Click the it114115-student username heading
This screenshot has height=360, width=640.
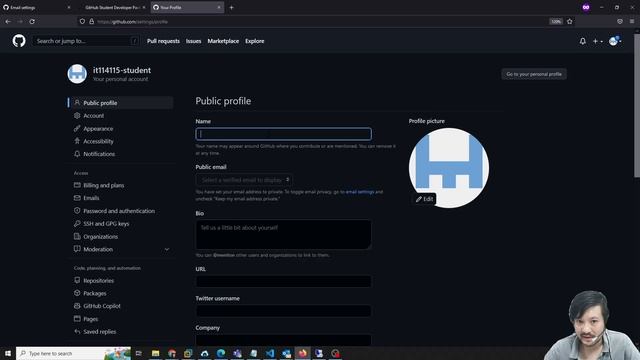point(122,70)
